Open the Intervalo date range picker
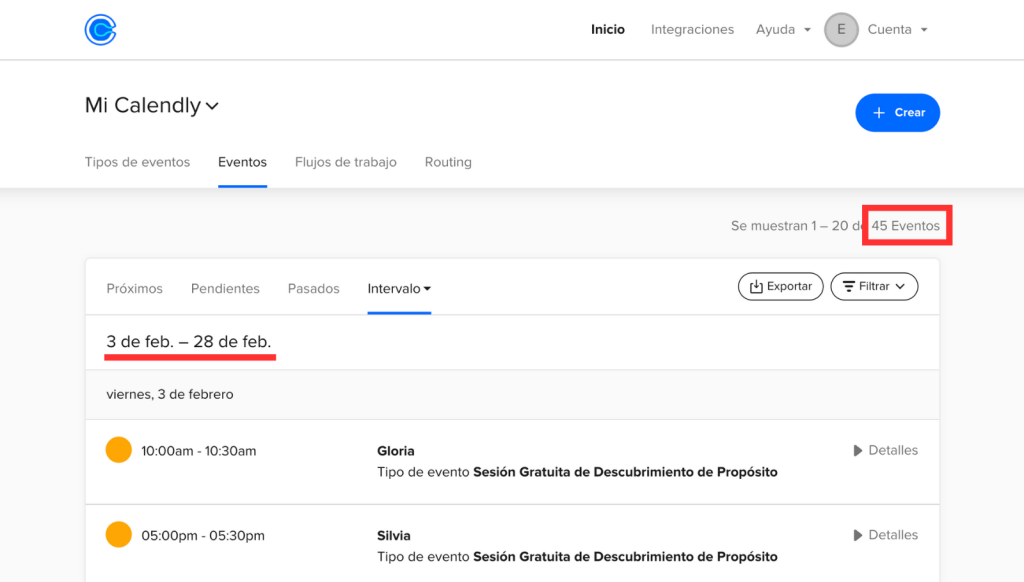The image size is (1024, 582). point(399,289)
